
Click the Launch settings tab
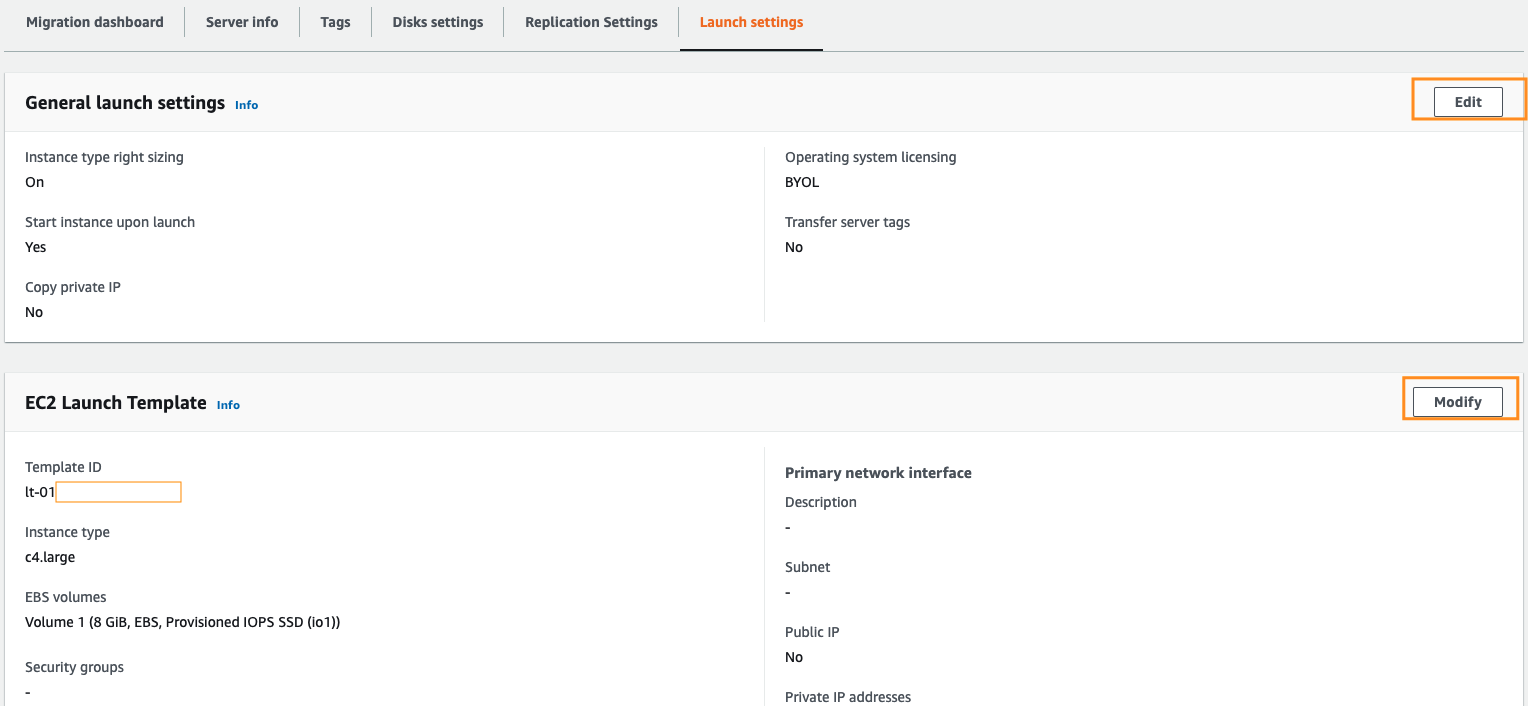751,22
